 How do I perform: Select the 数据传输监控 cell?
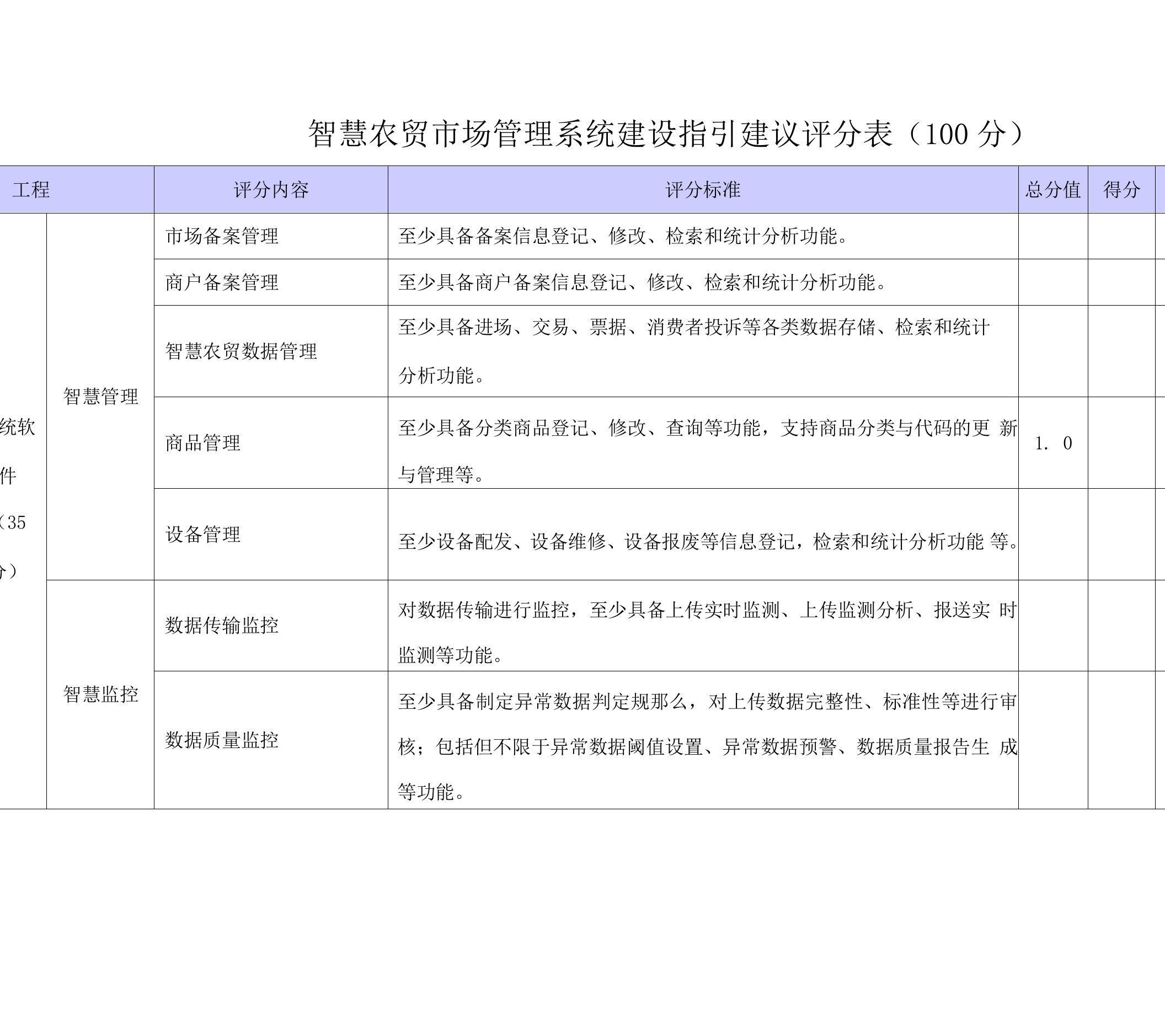pos(271,626)
